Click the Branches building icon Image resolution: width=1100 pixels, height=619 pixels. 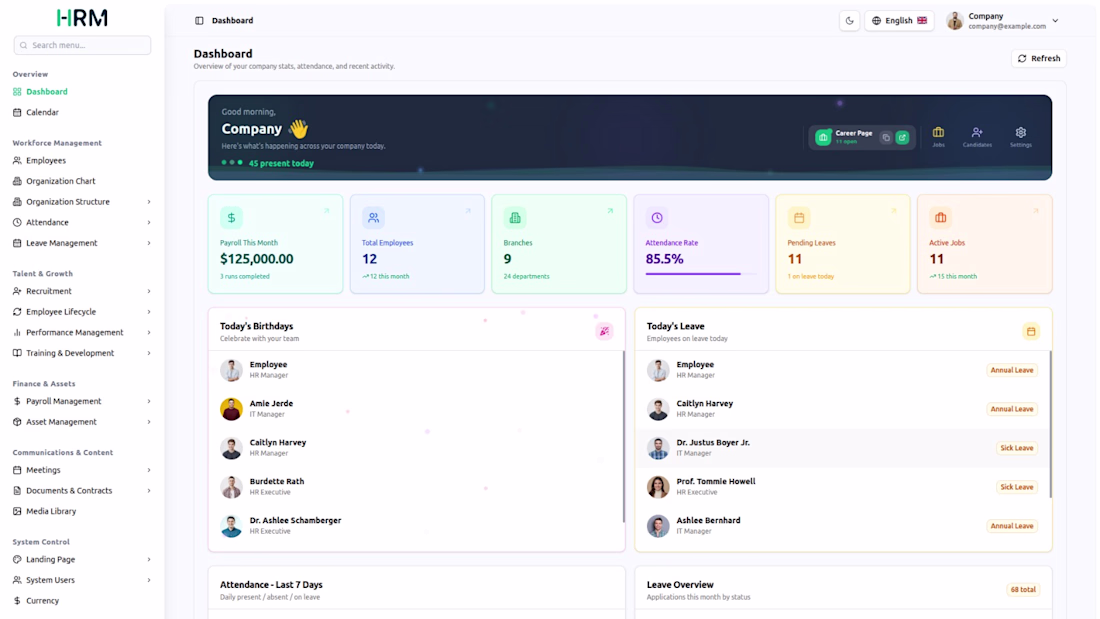pyautogui.click(x=515, y=218)
